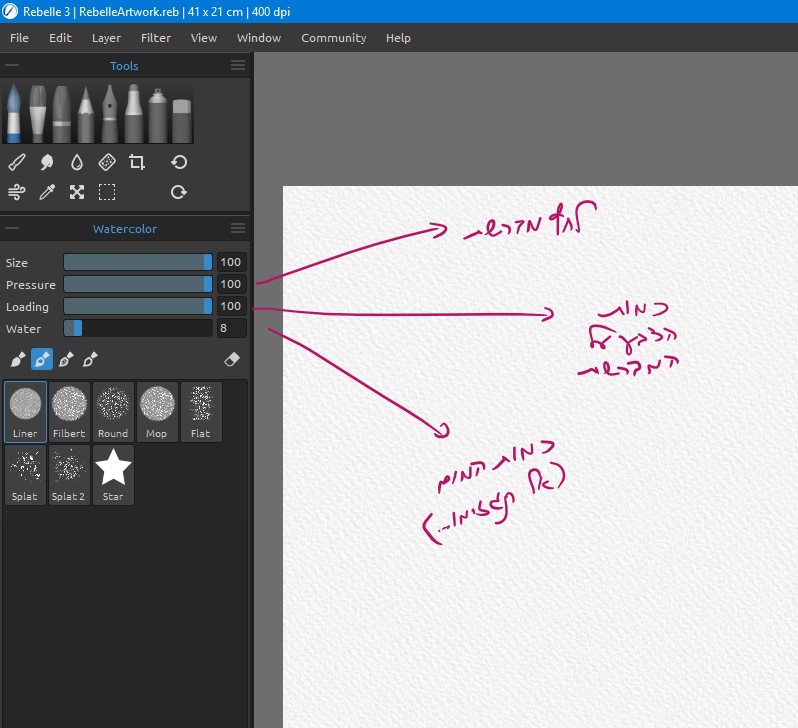Viewport: 798px width, 728px height.
Task: Click the Water slider bar
Action: click(137, 328)
